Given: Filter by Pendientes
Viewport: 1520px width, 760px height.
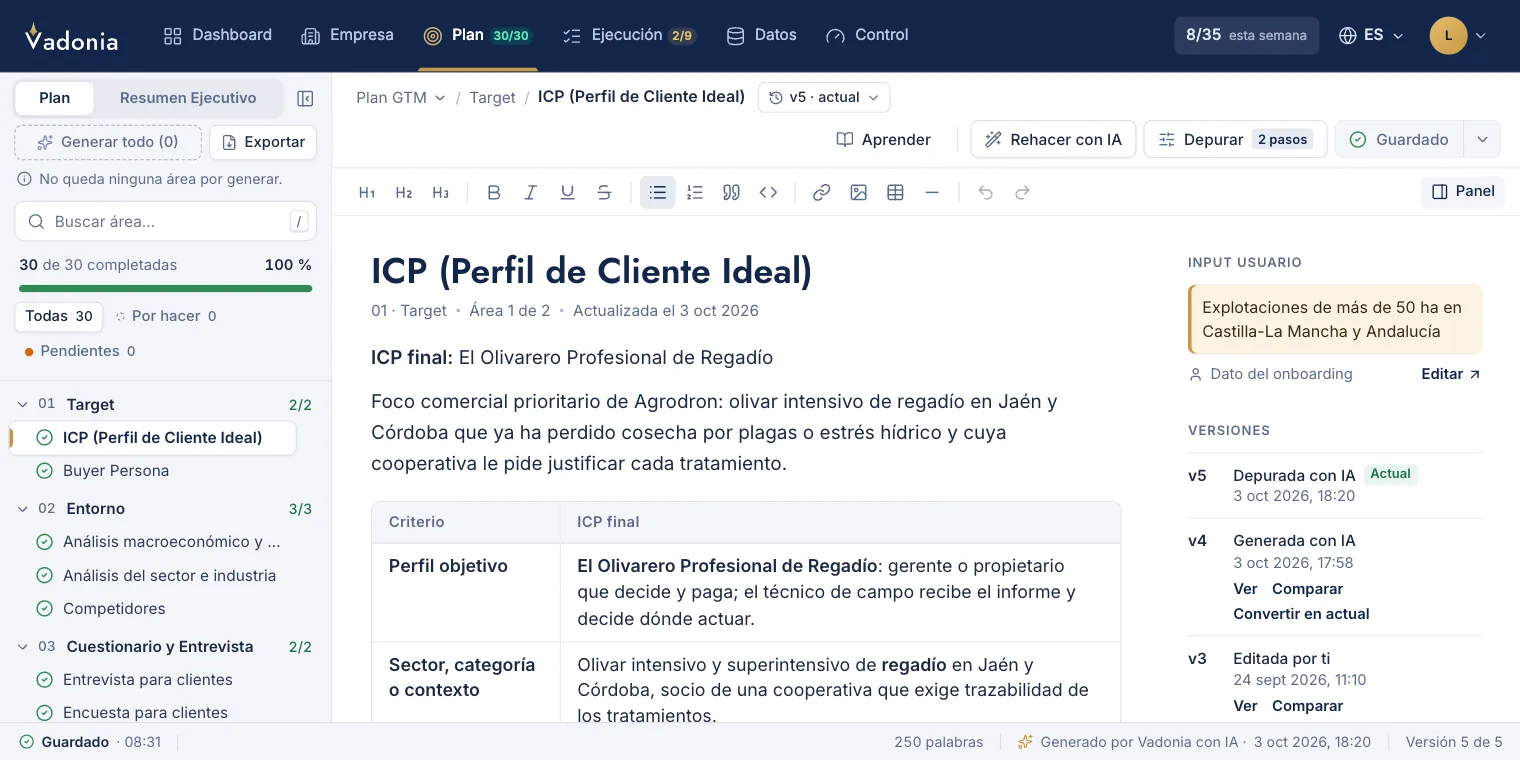Looking at the screenshot, I should [80, 351].
